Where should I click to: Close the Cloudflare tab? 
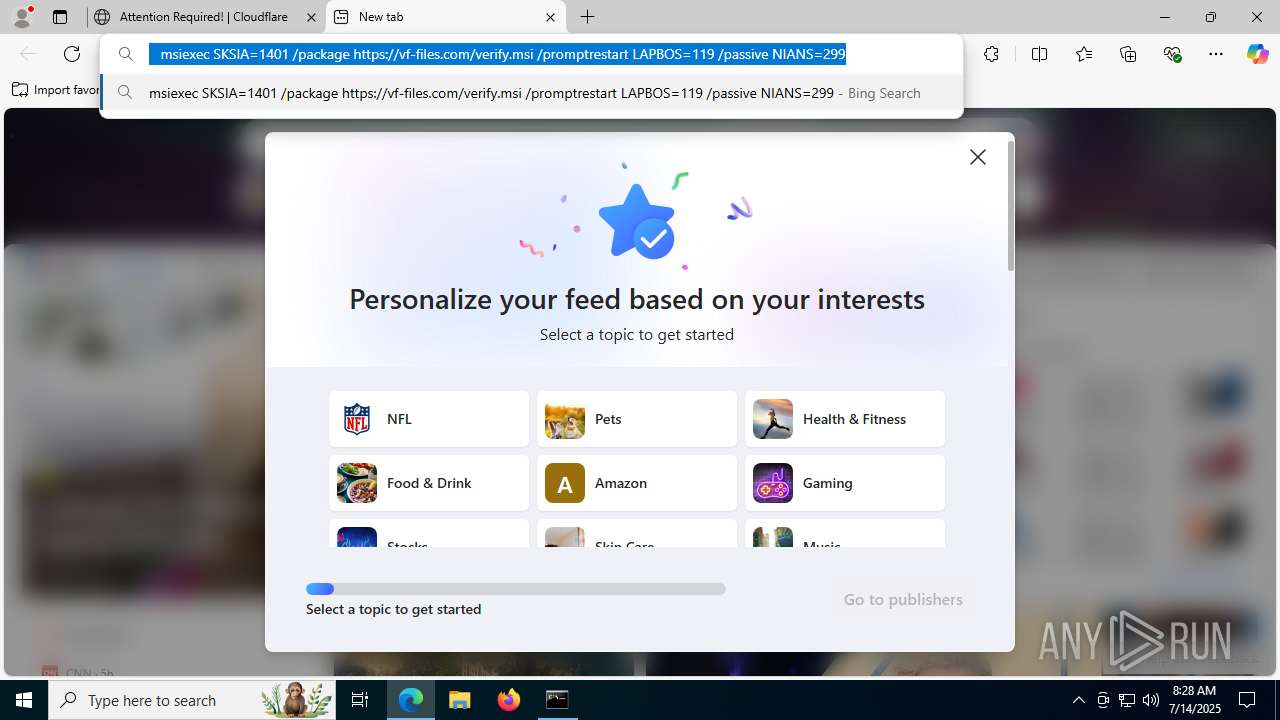click(x=311, y=17)
